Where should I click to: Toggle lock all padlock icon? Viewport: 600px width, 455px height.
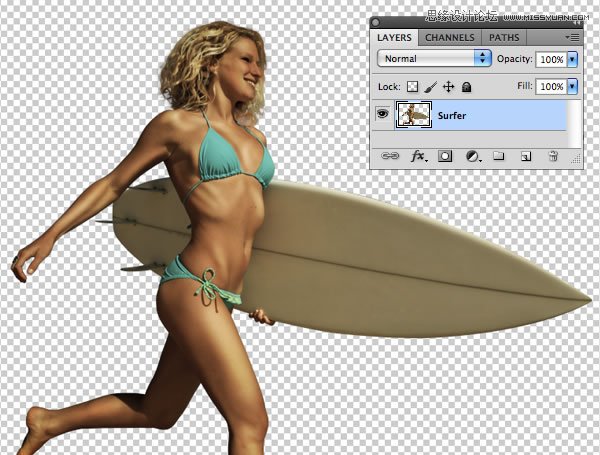466,87
